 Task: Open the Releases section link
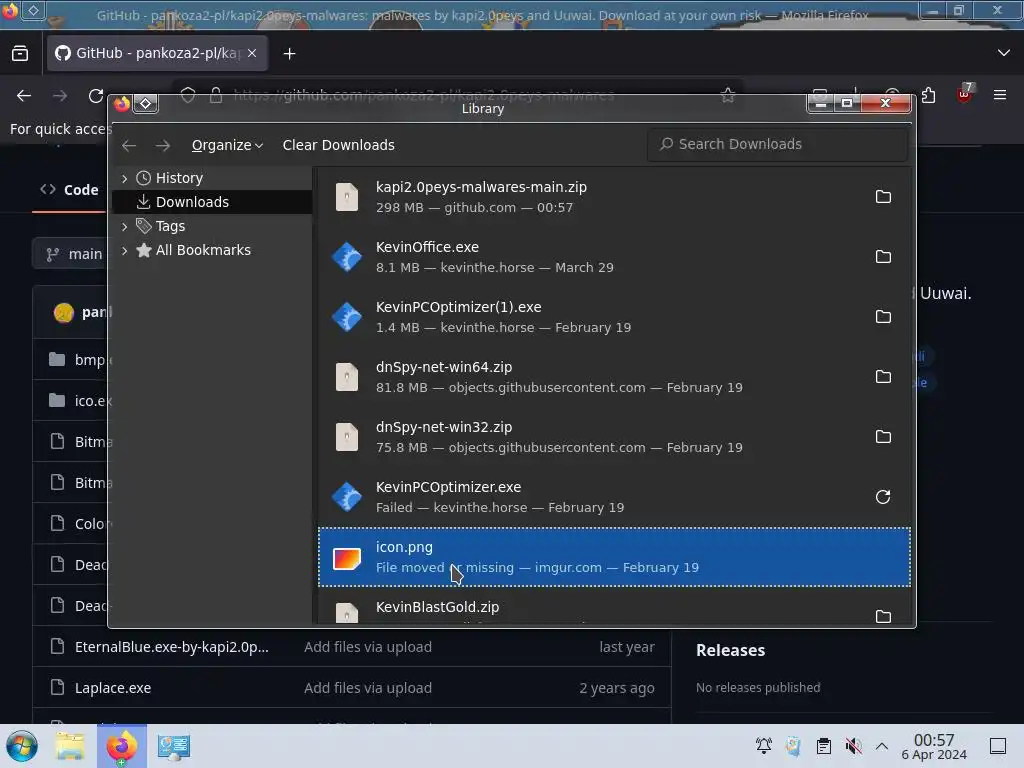tap(730, 650)
